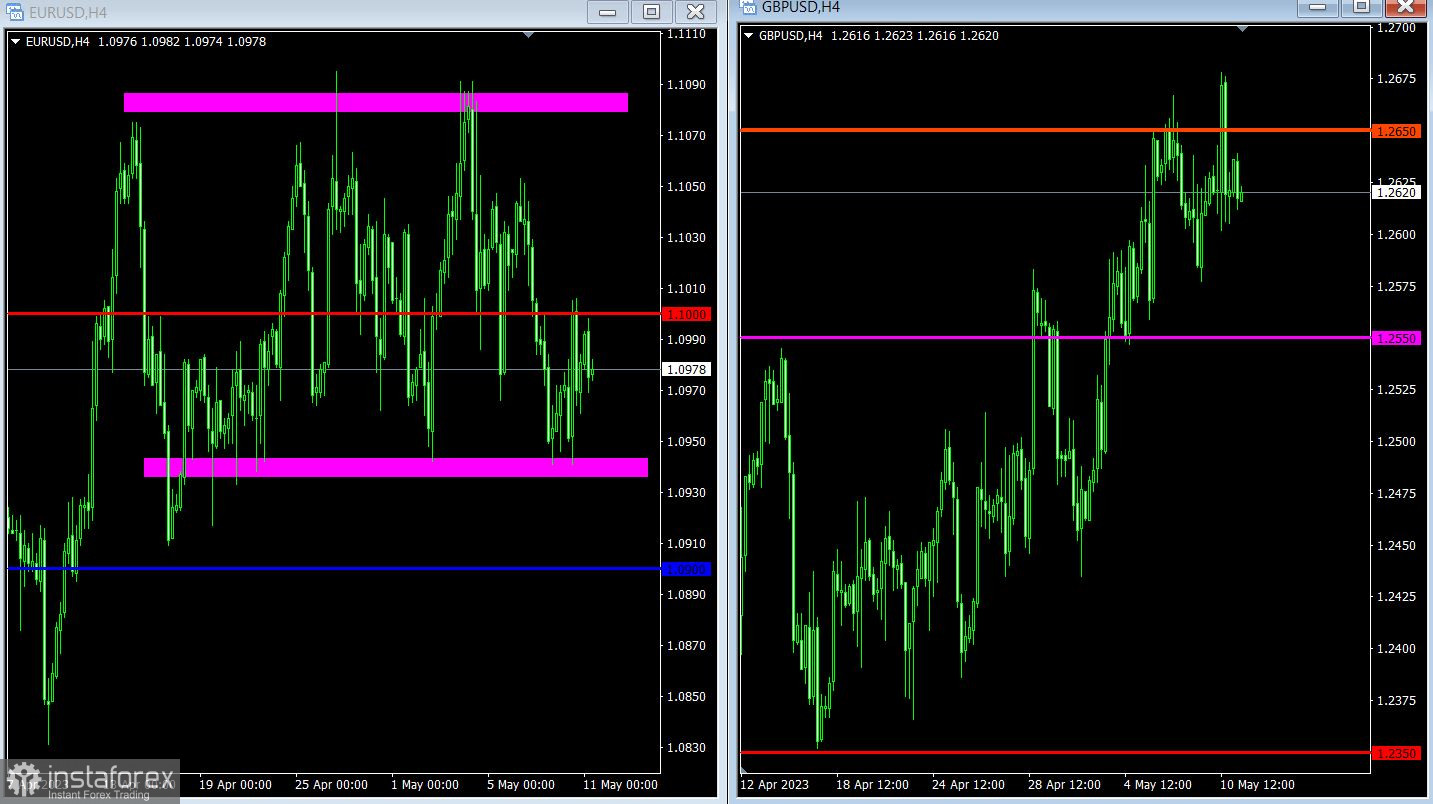This screenshot has width=1433, height=804.
Task: Click the 1 May 00:00 time axis label
Action: [x=426, y=785]
